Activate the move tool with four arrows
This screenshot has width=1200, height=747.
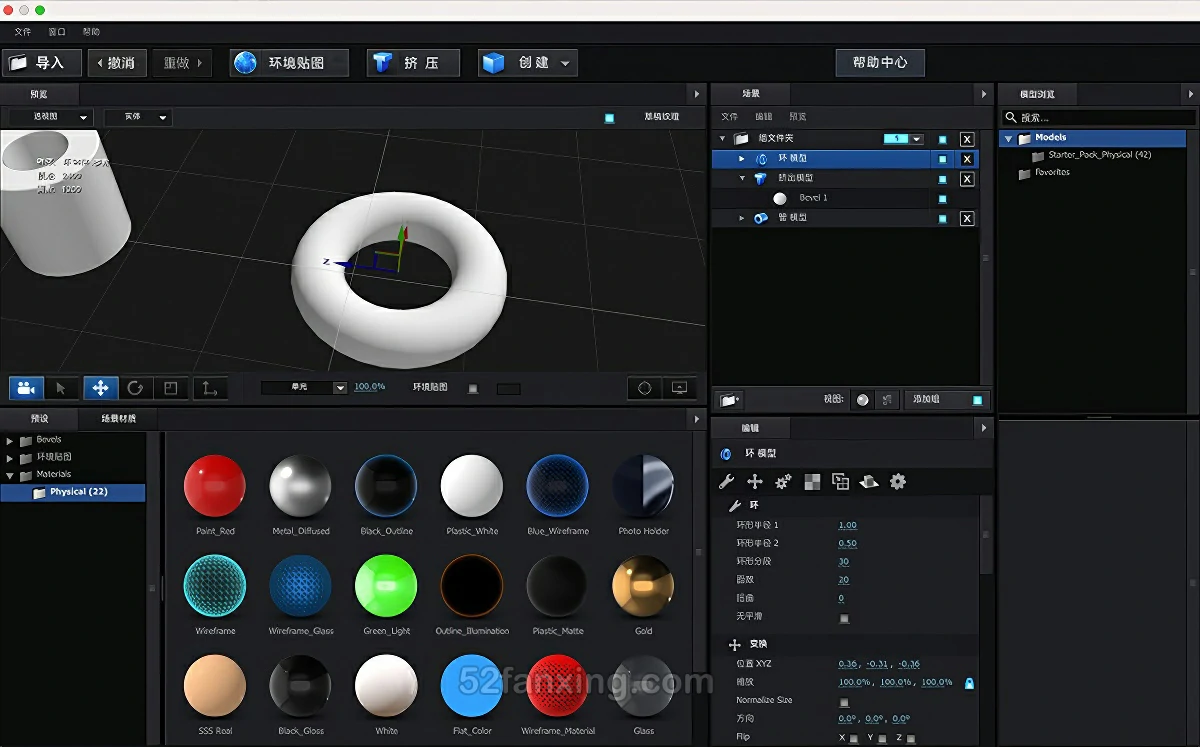[x=100, y=388]
